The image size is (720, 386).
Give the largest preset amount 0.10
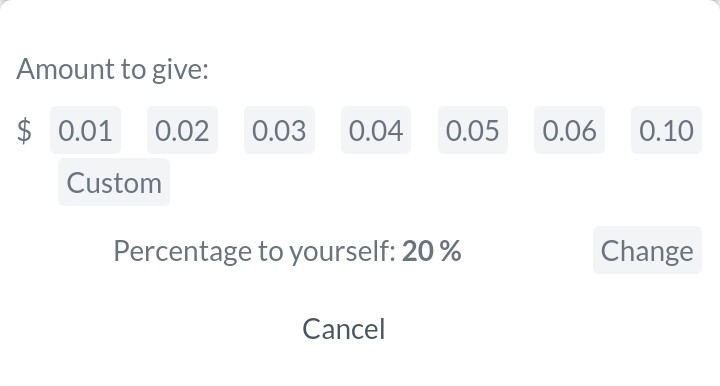click(x=666, y=130)
